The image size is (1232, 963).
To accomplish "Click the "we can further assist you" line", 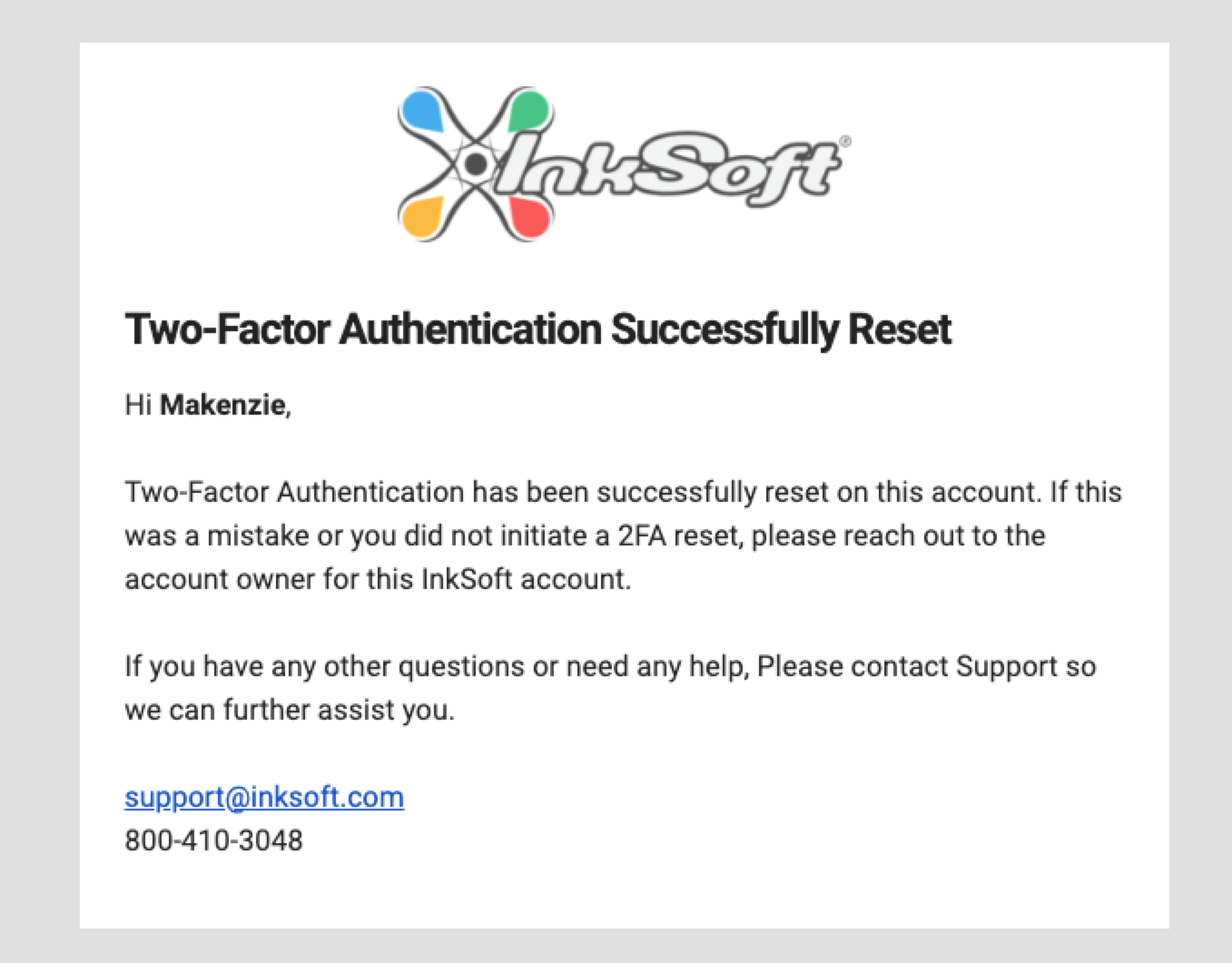I will tap(289, 710).
